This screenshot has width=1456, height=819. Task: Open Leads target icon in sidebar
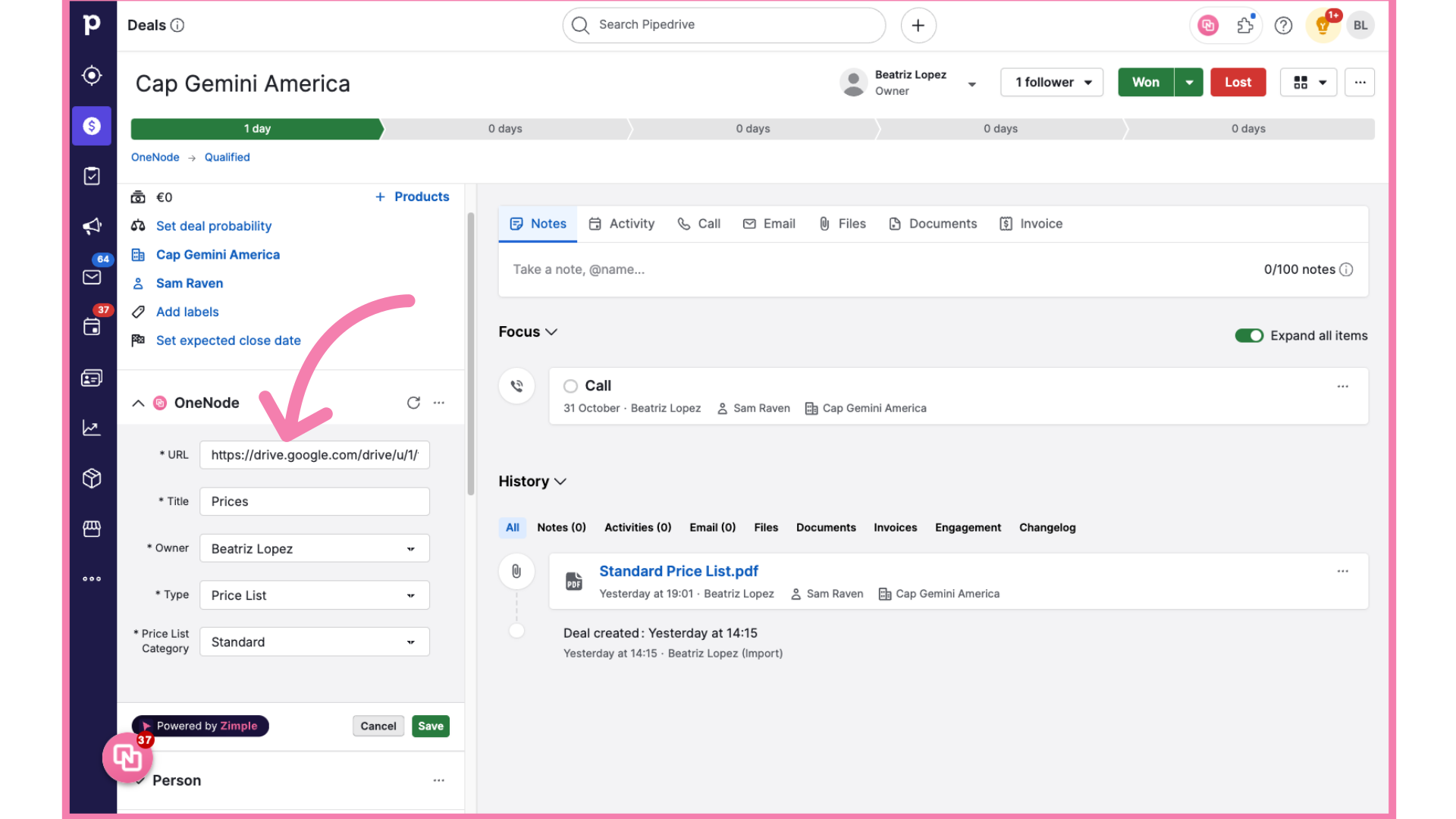pos(92,75)
